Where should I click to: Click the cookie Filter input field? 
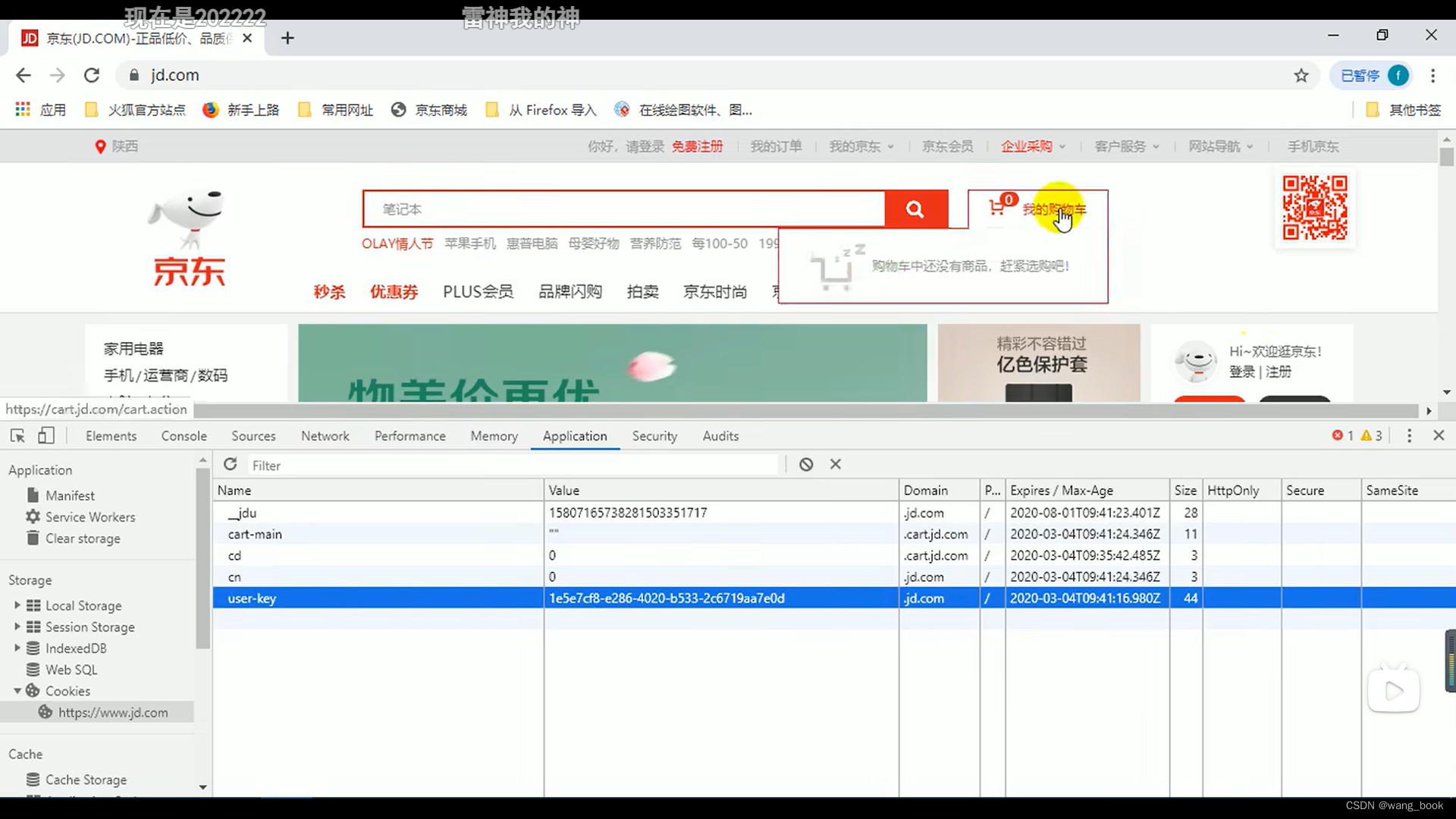[513, 465]
